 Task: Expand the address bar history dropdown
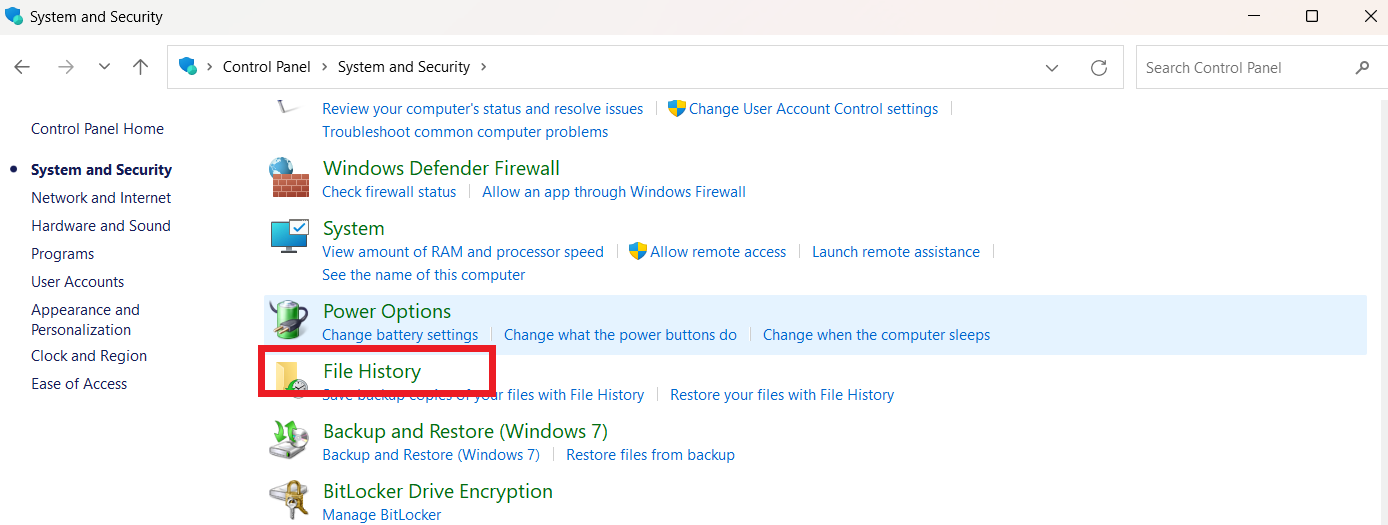tap(1052, 67)
